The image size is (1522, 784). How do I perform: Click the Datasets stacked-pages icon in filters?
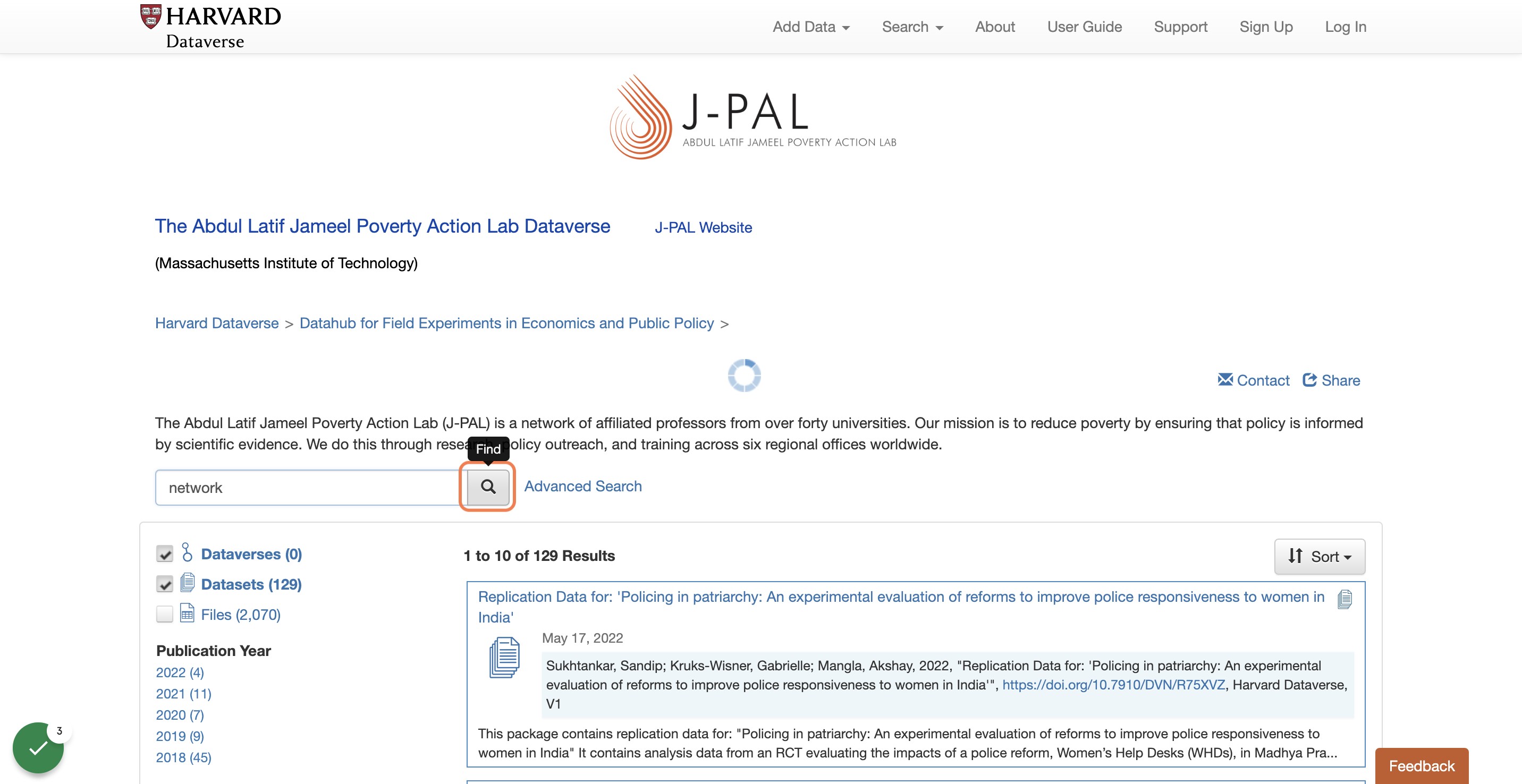187,583
